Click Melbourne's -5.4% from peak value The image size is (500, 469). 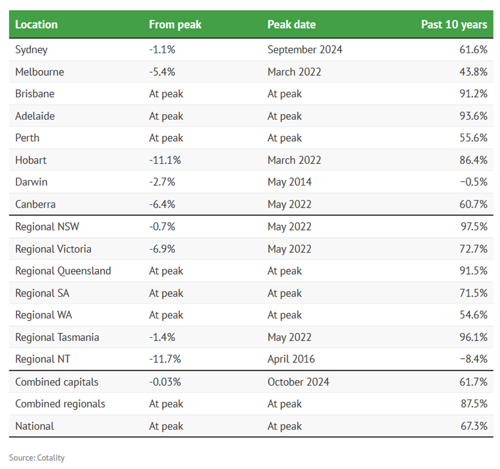click(162, 72)
